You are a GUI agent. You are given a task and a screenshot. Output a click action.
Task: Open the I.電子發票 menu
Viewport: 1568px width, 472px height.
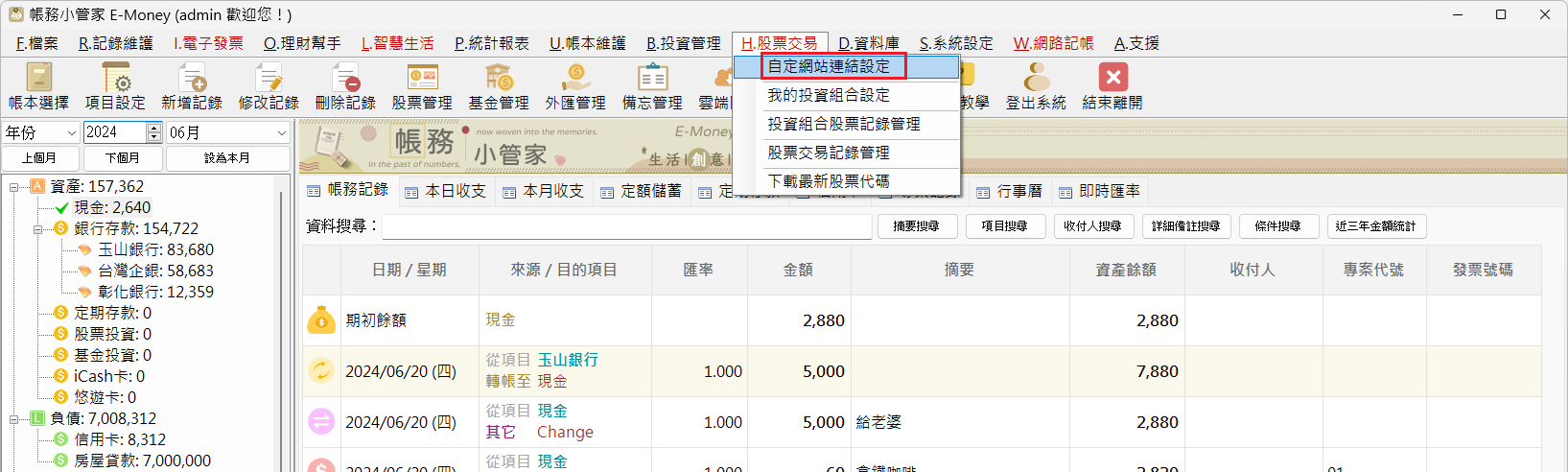(x=208, y=43)
